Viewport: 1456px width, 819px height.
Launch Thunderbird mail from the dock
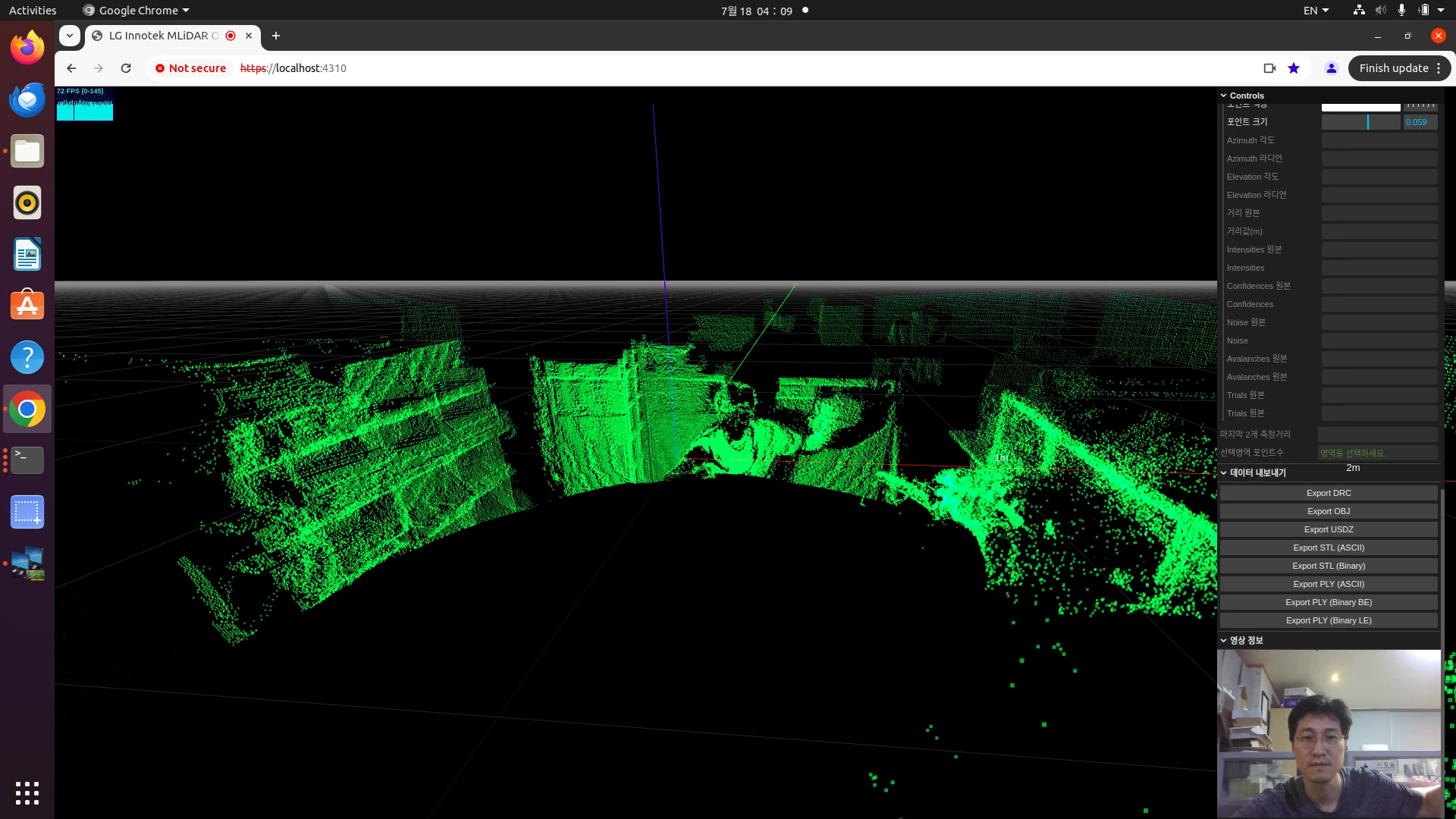tap(27, 99)
